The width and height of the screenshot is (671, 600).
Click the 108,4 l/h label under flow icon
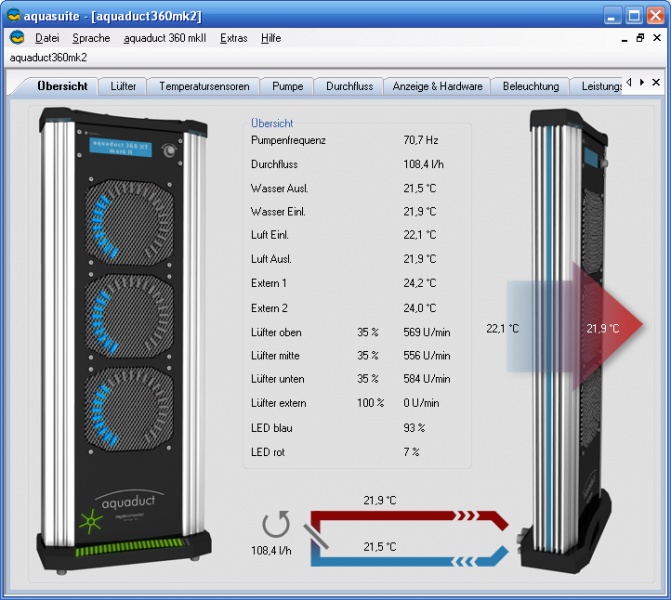(271, 550)
